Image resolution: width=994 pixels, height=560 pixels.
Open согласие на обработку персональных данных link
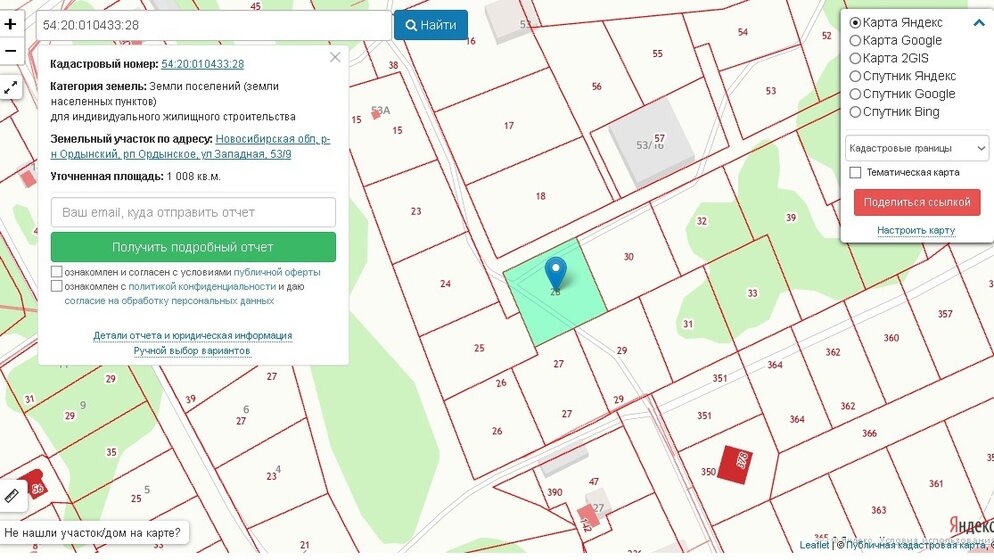tap(169, 301)
